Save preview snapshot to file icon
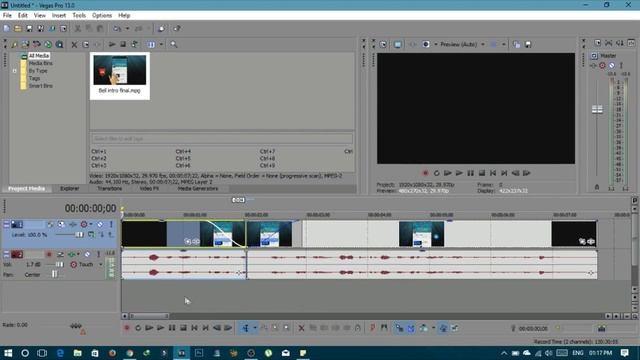Screen dimensions: 640x360 pyautogui.click(x=528, y=44)
